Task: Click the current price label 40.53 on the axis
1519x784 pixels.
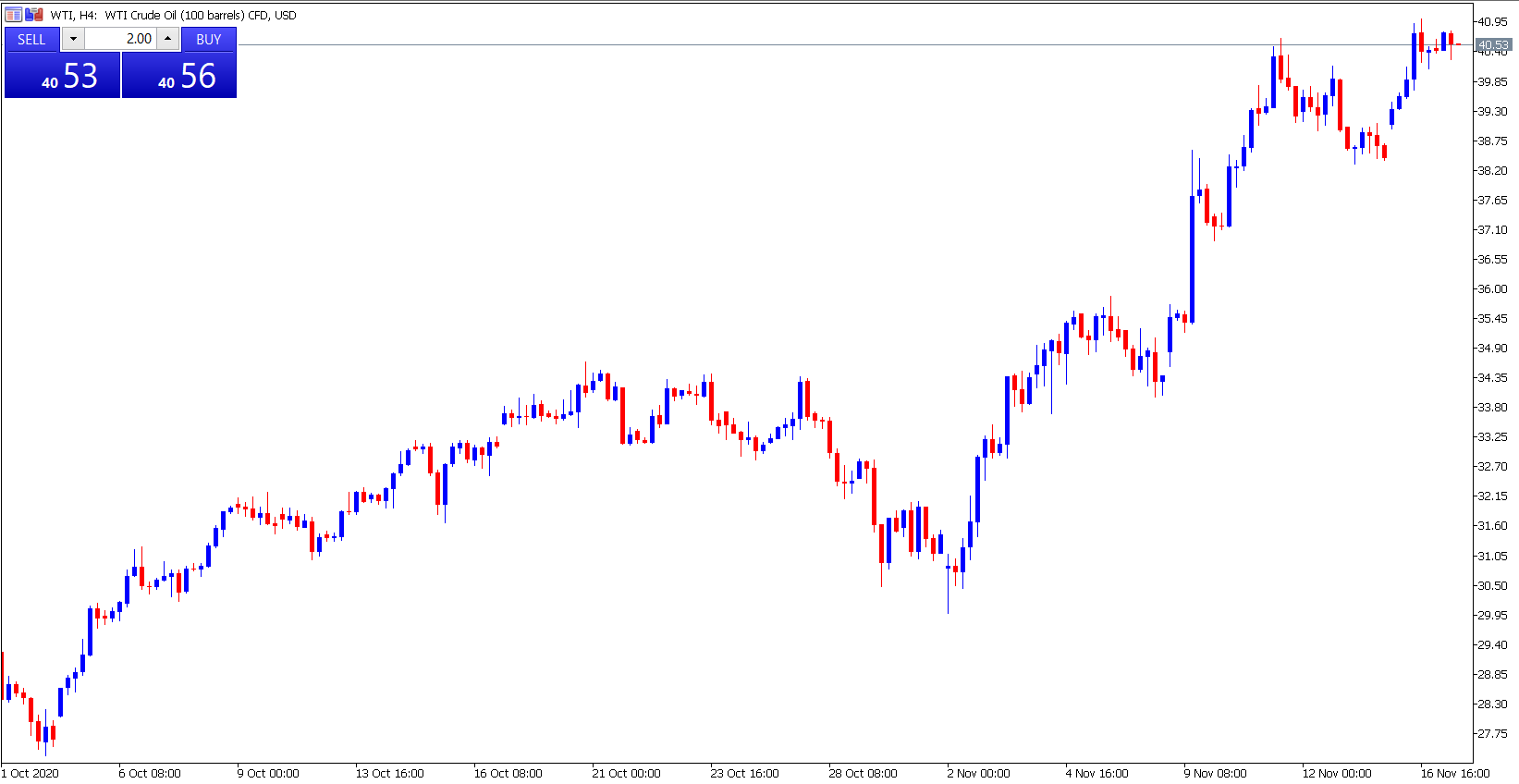Action: (x=1493, y=44)
